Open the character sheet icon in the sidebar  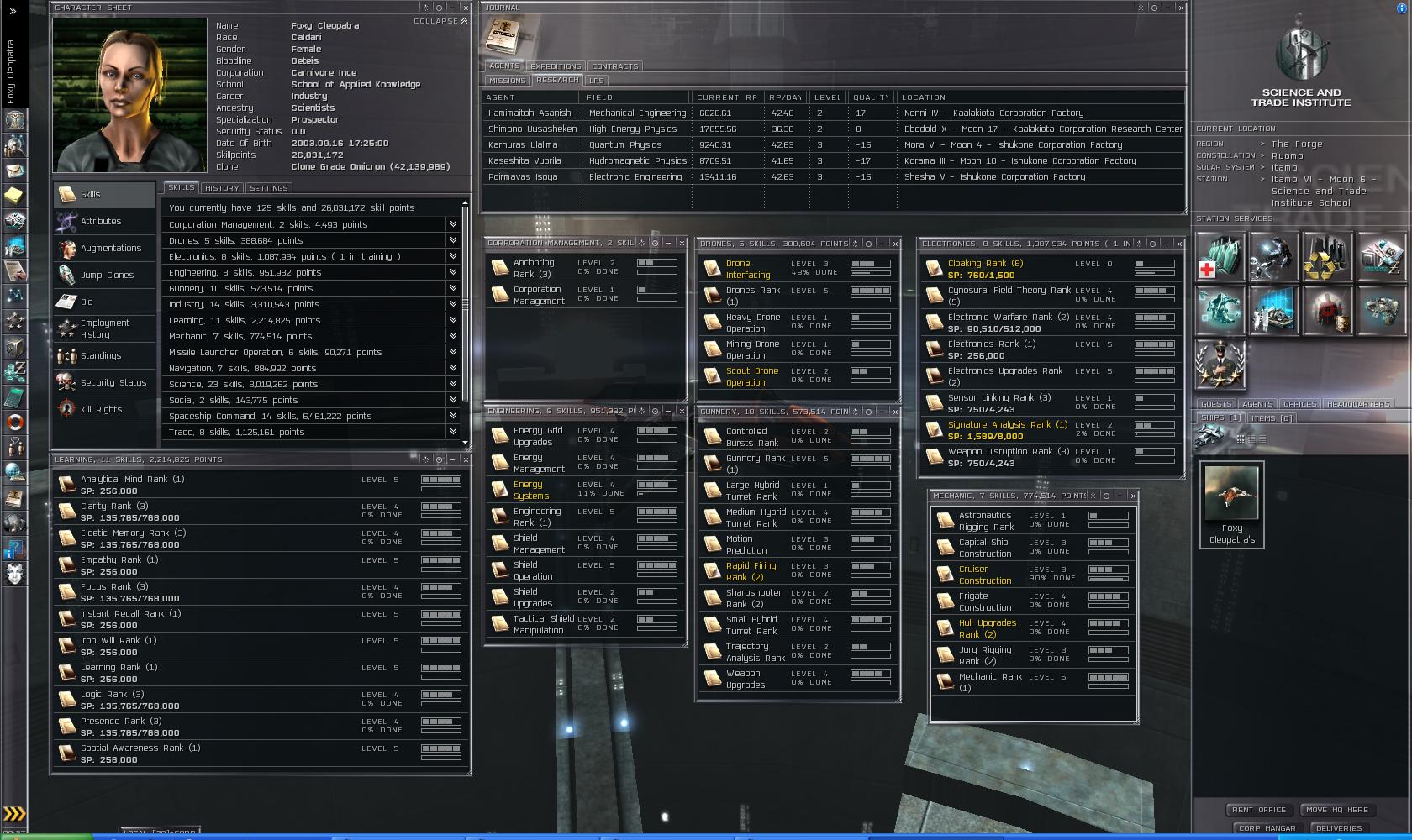click(x=14, y=119)
